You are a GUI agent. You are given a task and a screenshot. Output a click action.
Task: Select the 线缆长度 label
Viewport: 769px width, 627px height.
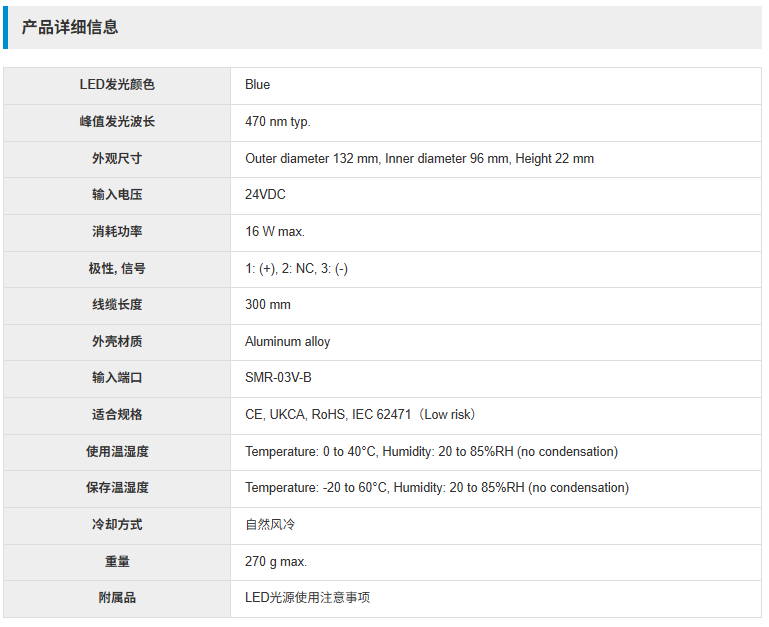point(117,305)
